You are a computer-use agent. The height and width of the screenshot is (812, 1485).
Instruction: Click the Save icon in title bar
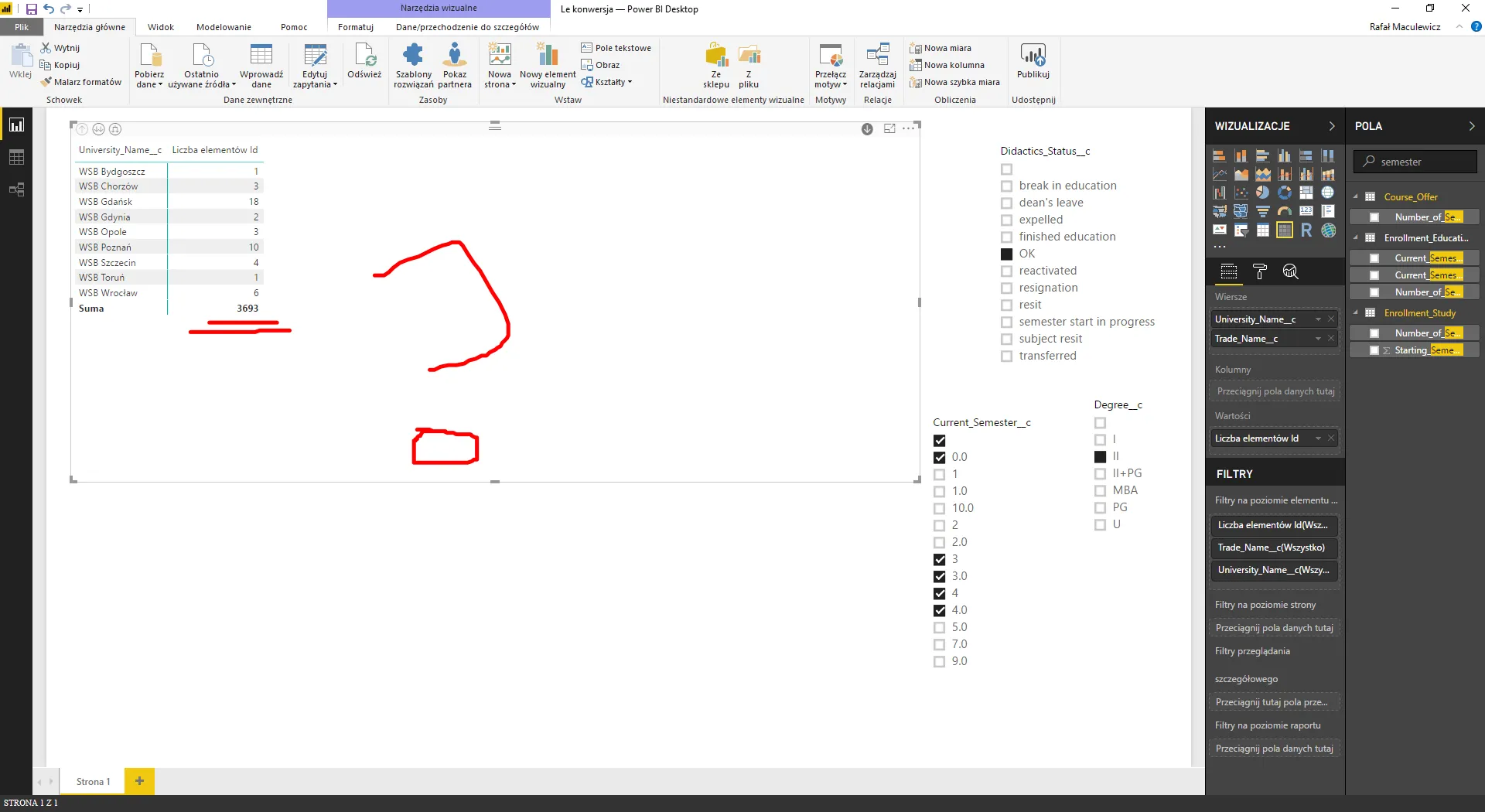32,9
